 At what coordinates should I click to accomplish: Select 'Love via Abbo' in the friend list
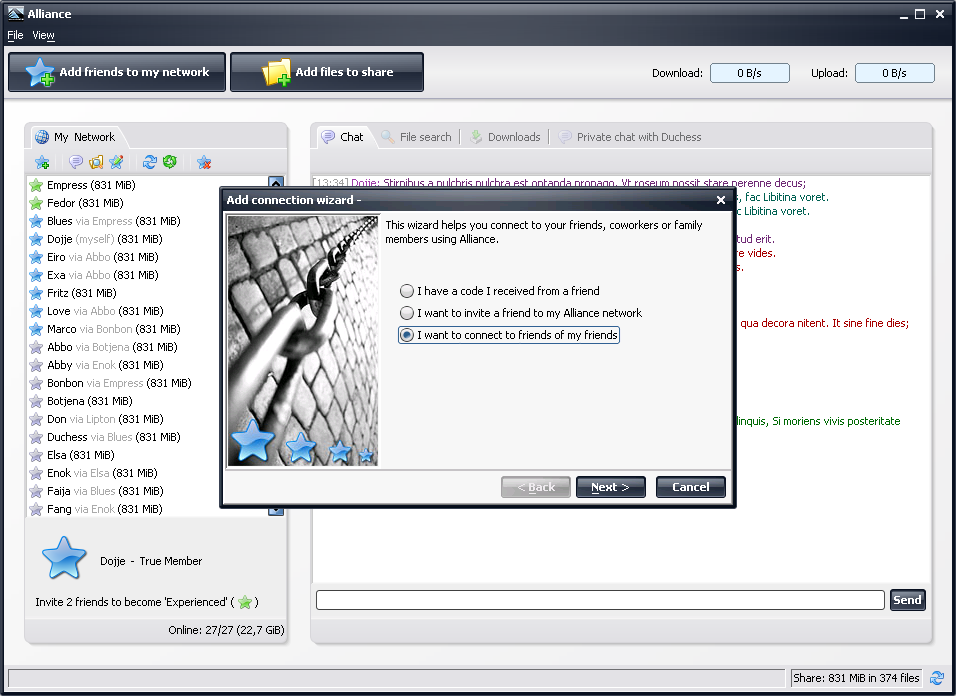coord(105,311)
